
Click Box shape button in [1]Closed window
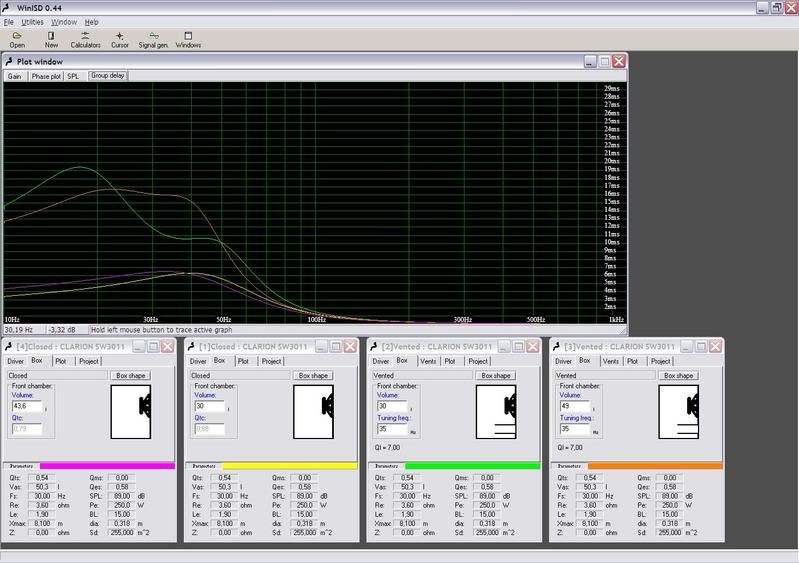coord(313,376)
